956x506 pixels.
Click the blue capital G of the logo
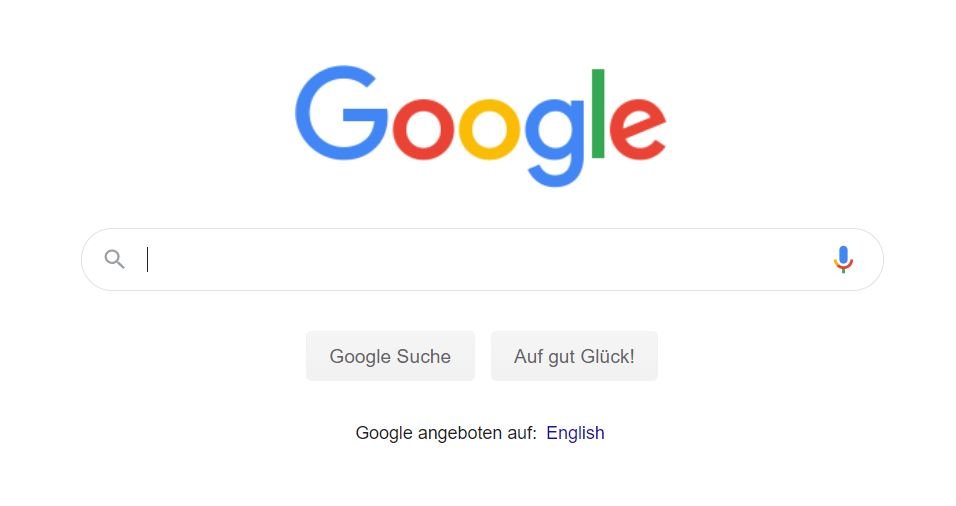[341, 113]
